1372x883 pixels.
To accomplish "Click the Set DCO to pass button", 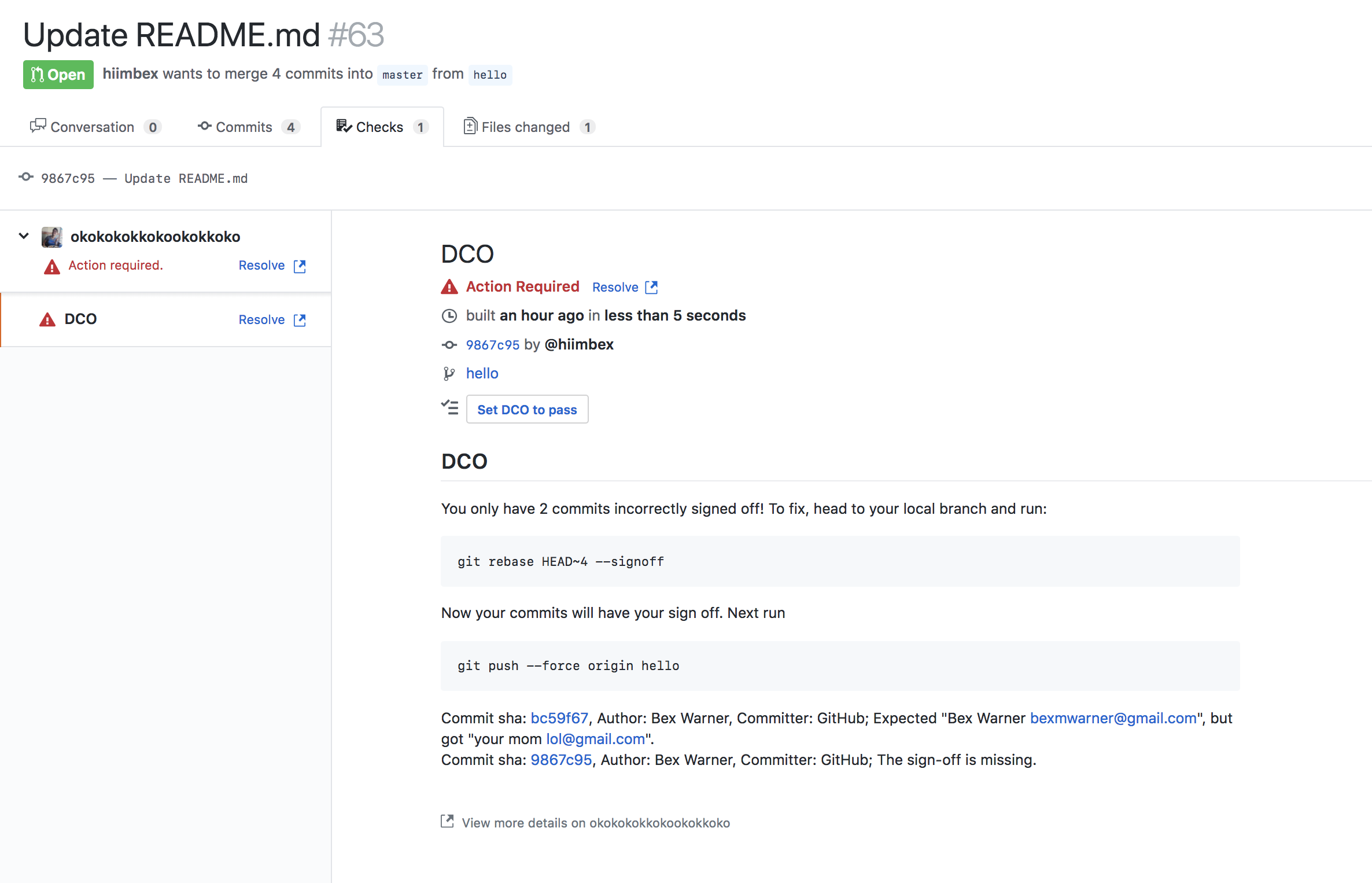I will 527,409.
